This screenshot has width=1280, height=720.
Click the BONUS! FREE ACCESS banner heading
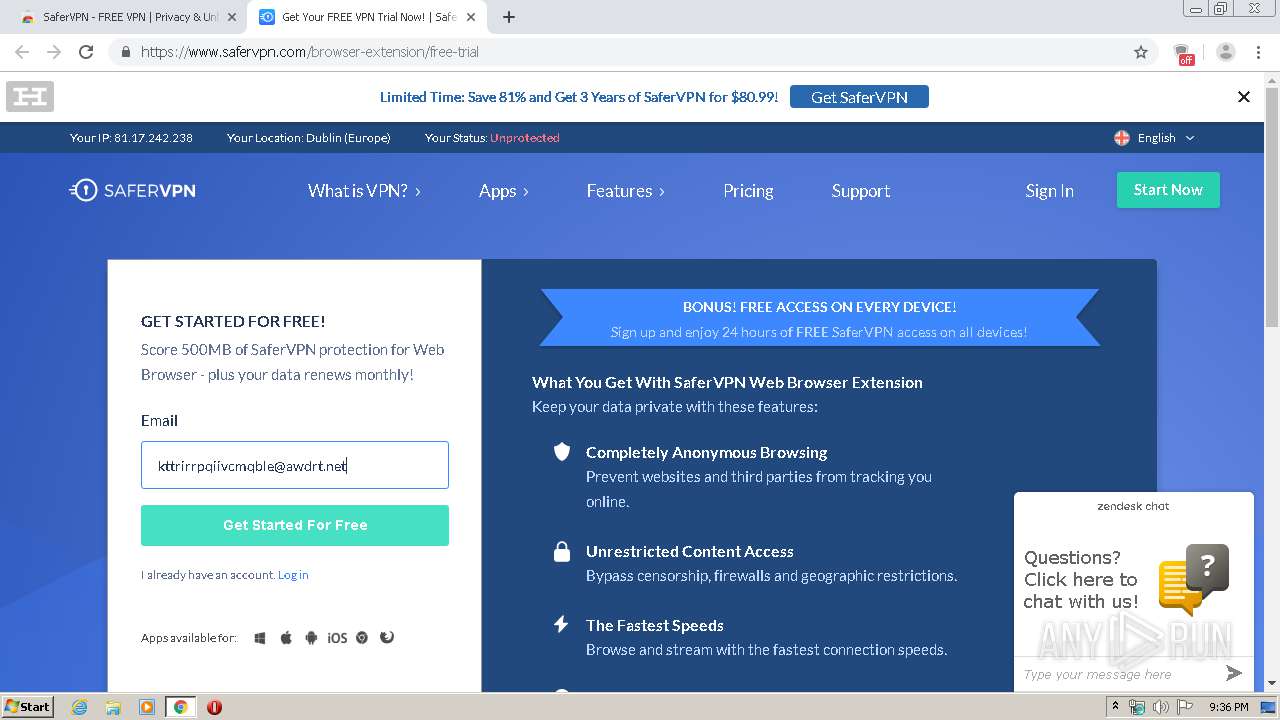pyautogui.click(x=819, y=307)
